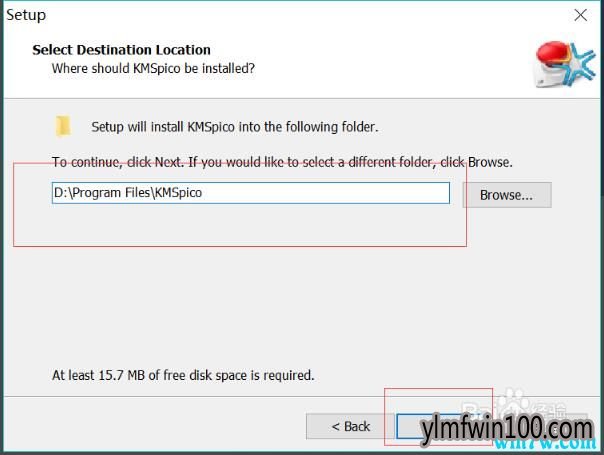604x455 pixels.
Task: Click the KMSpico installer logo icon
Action: point(564,64)
